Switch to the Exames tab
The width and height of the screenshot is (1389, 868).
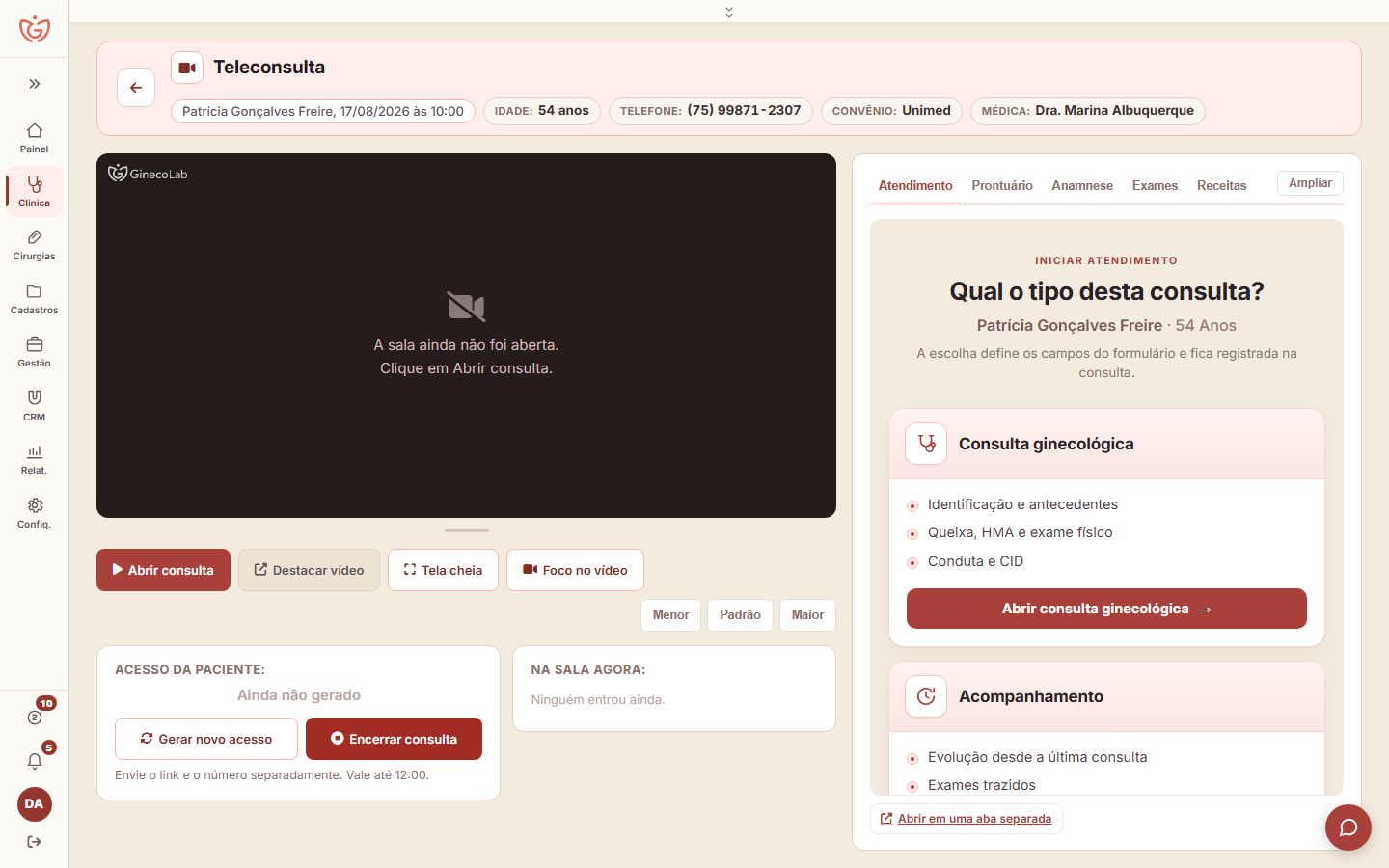pos(1155,185)
